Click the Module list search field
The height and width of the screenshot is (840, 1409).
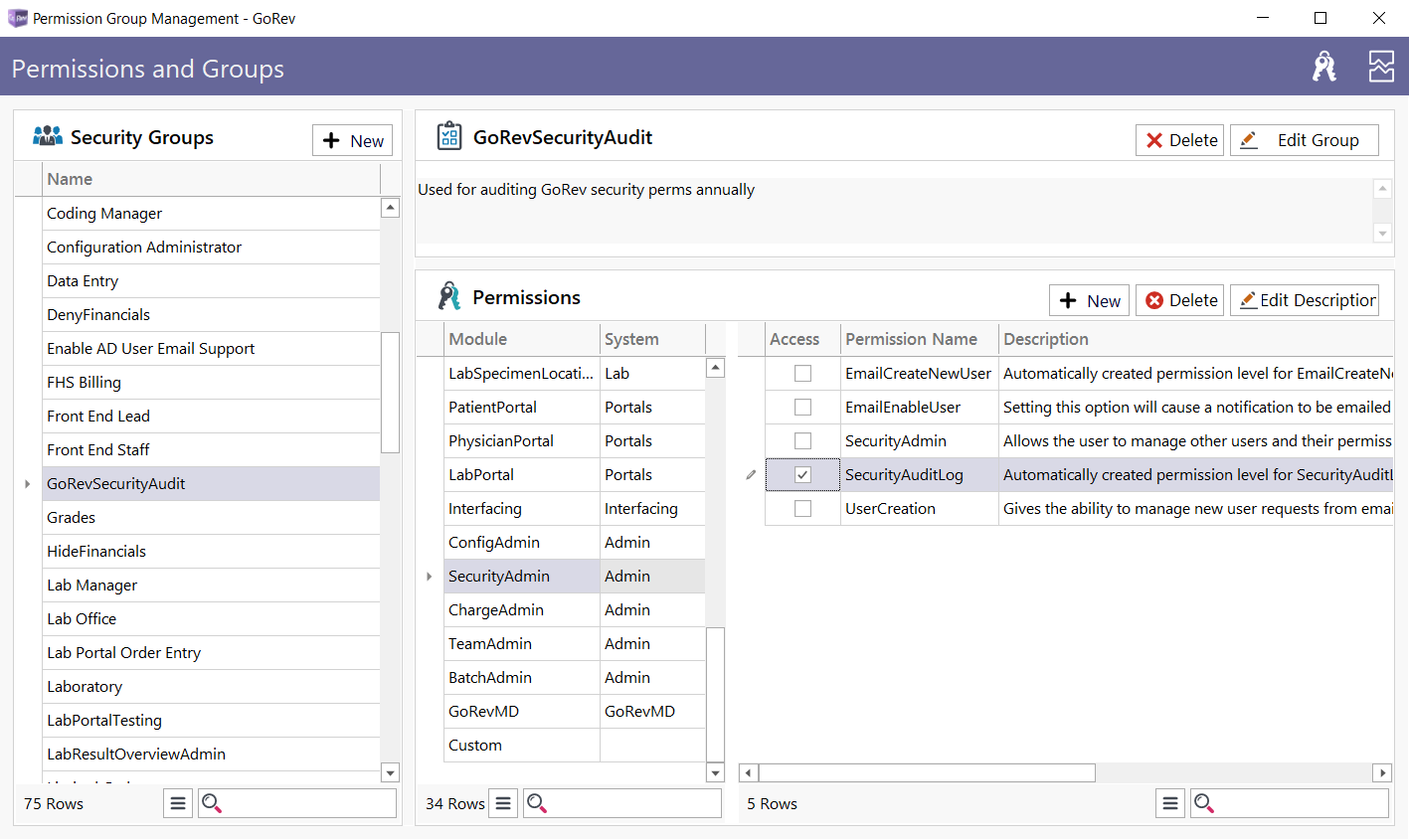[622, 803]
